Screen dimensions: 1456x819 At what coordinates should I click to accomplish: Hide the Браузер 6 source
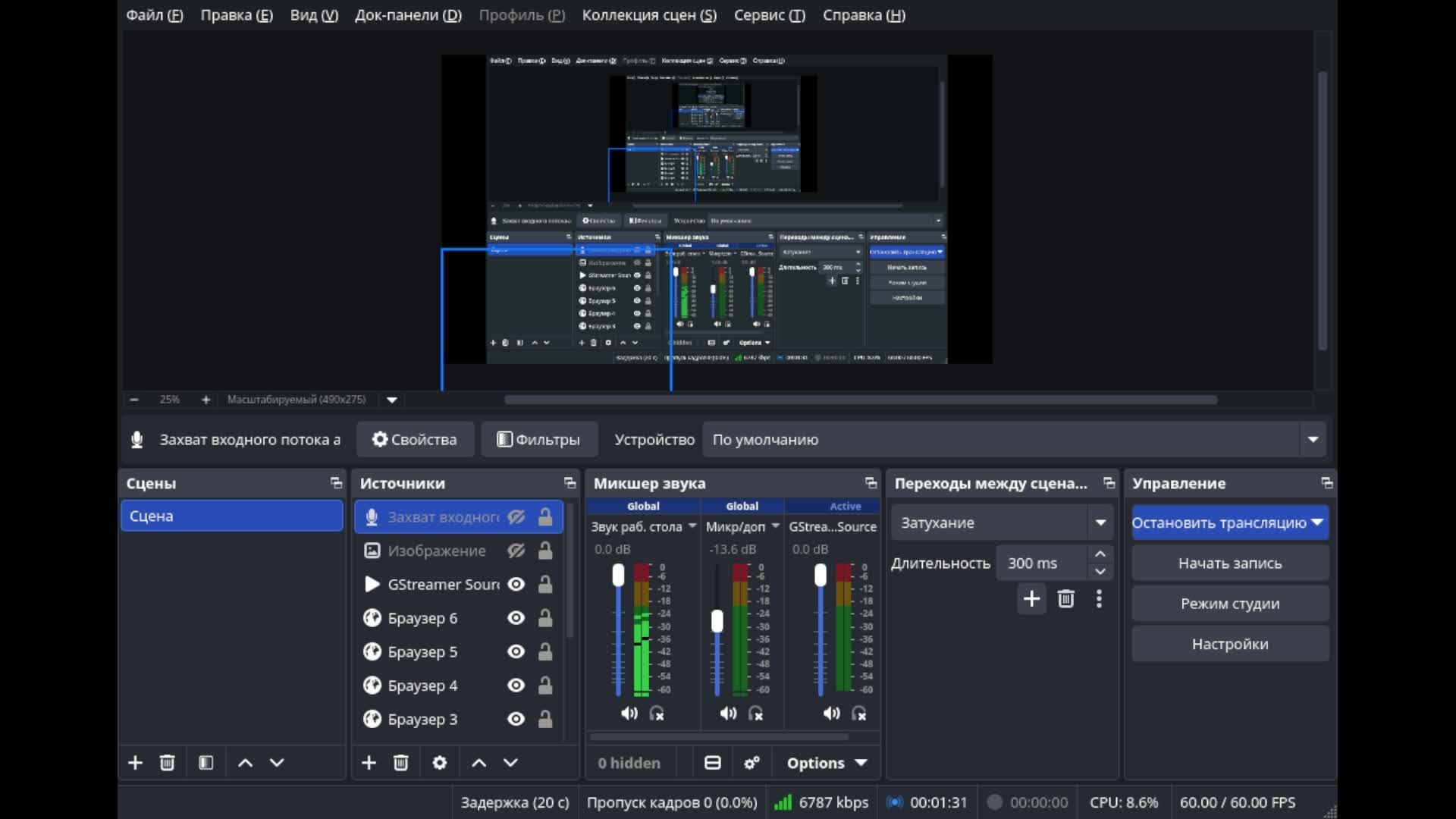[516, 618]
